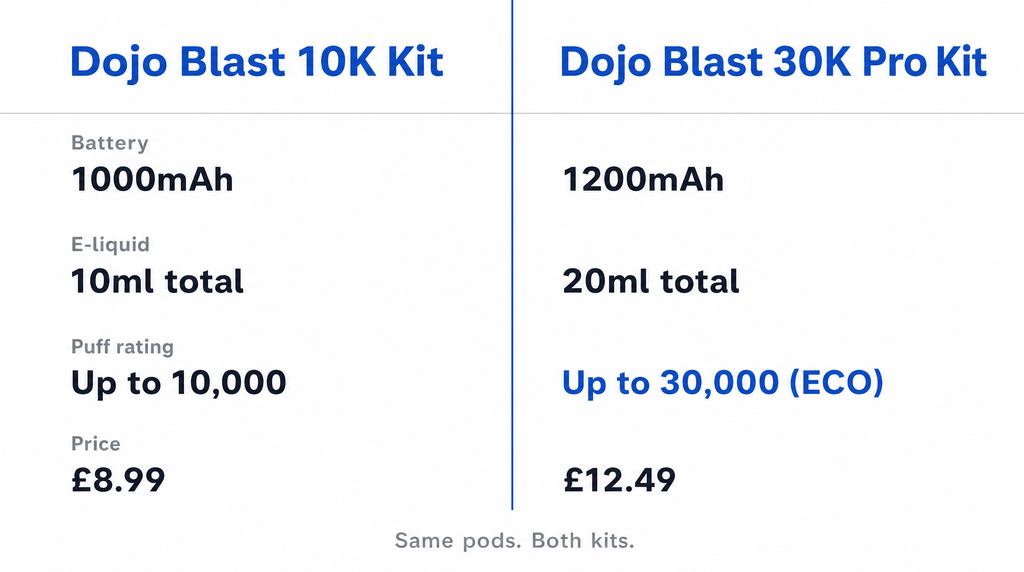Click the vertical blue divider line
This screenshot has height=572, width=1024.
pos(512,255)
